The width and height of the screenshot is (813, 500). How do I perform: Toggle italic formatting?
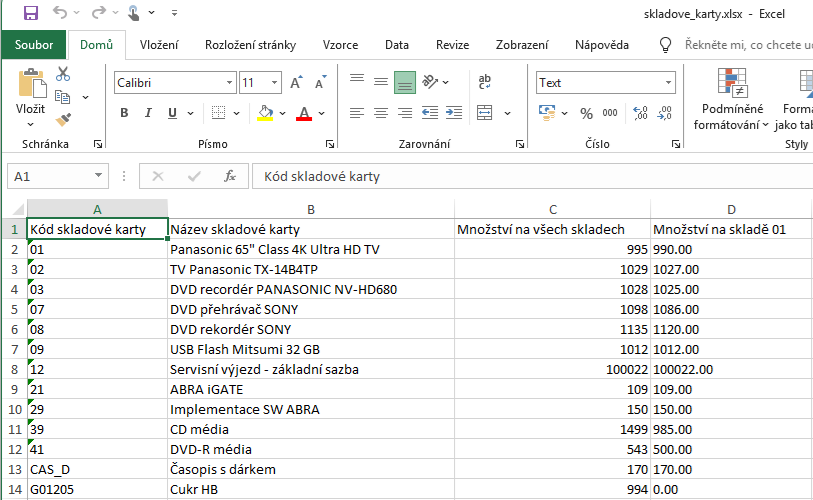coord(148,113)
